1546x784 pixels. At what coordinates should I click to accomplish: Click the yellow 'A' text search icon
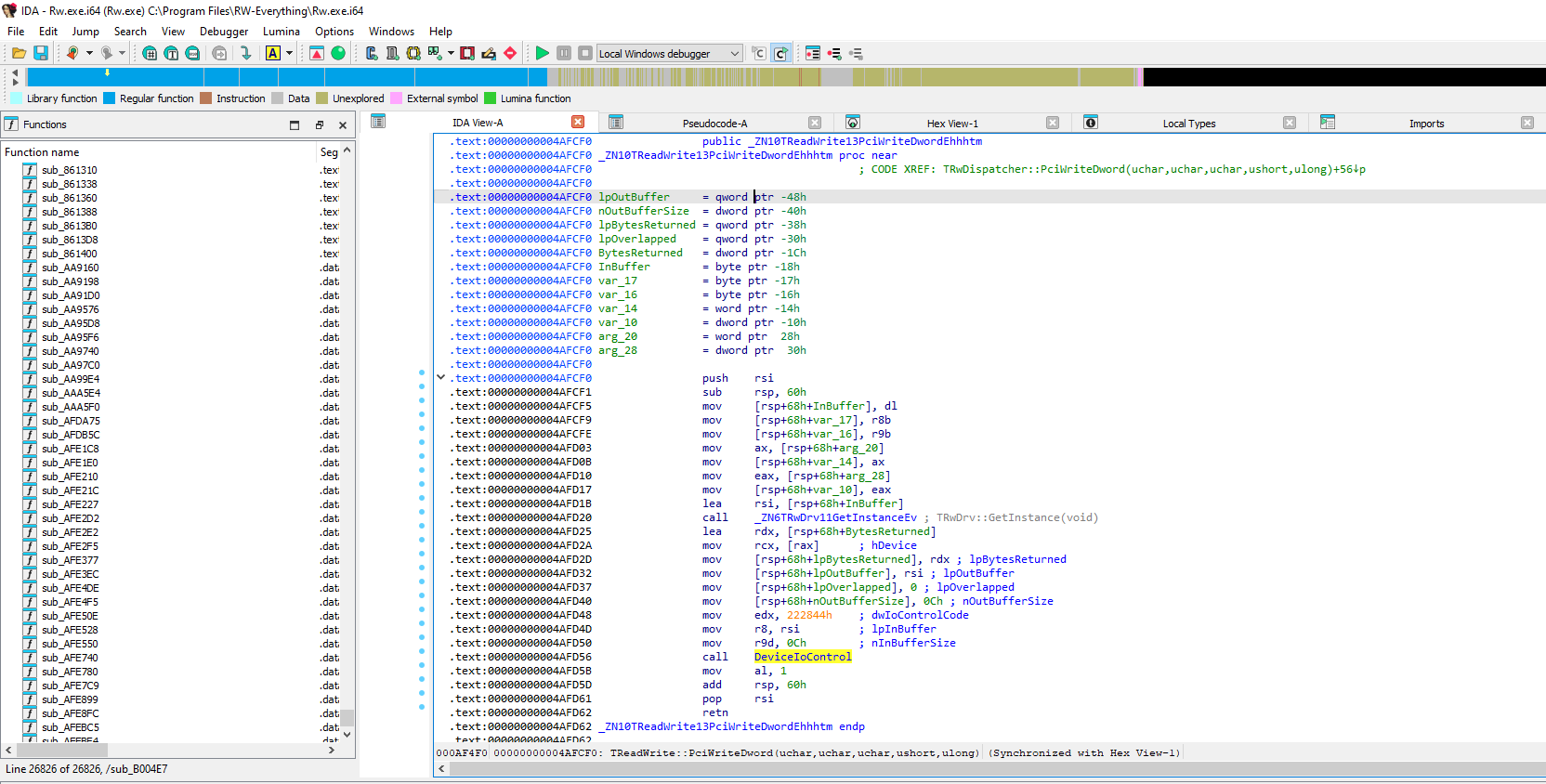(273, 54)
